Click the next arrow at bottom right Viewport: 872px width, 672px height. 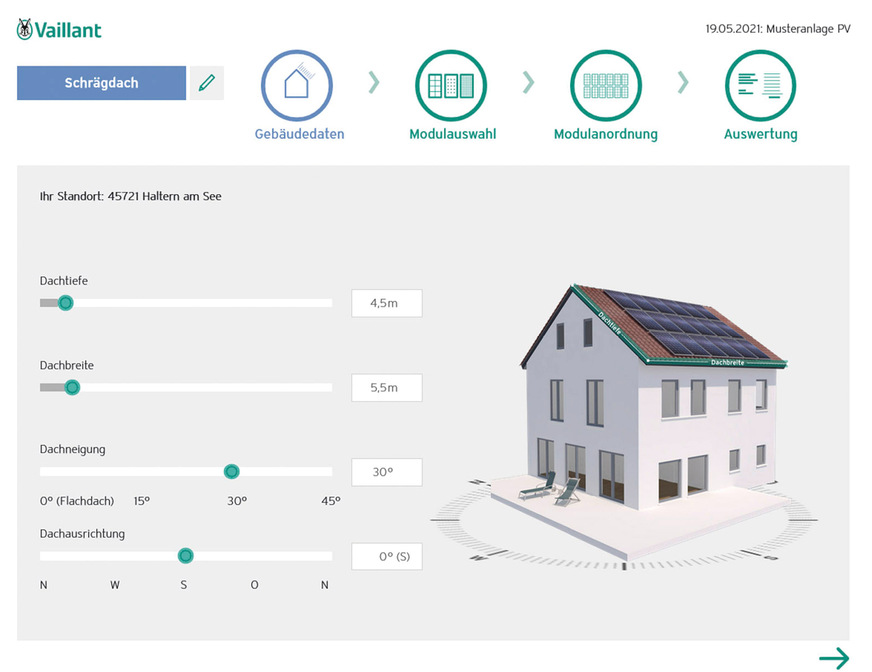[x=835, y=658]
